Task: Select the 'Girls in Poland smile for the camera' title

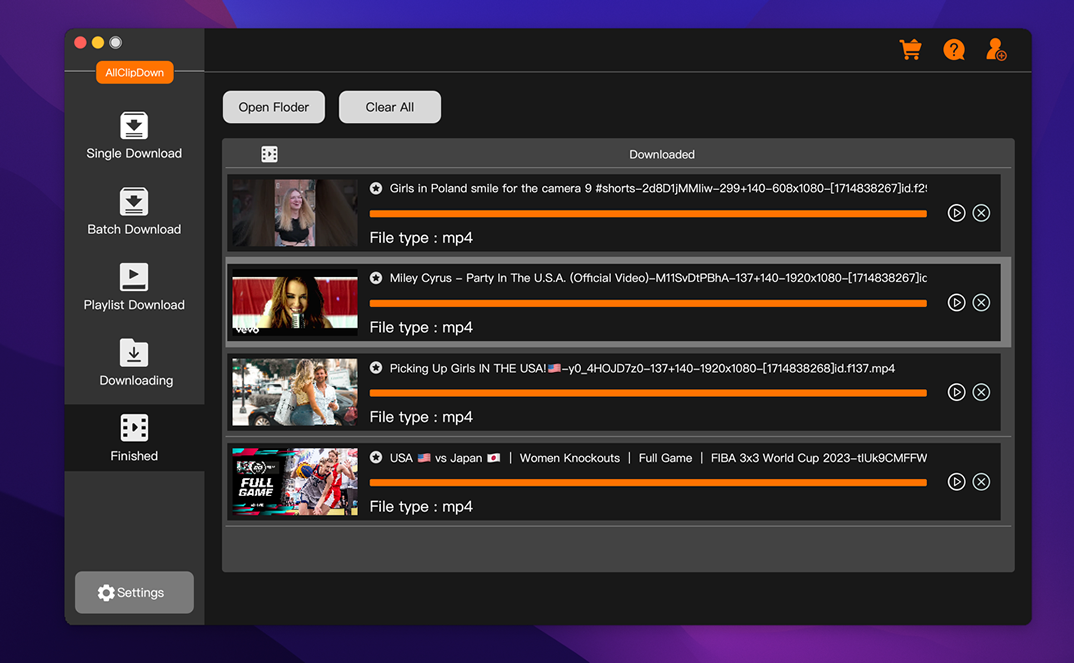Action: point(658,188)
